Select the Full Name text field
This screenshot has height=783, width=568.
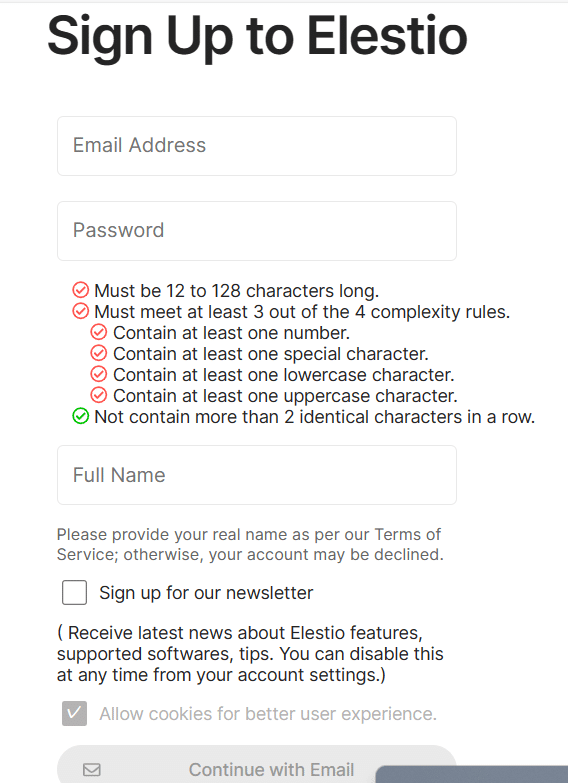(x=257, y=475)
